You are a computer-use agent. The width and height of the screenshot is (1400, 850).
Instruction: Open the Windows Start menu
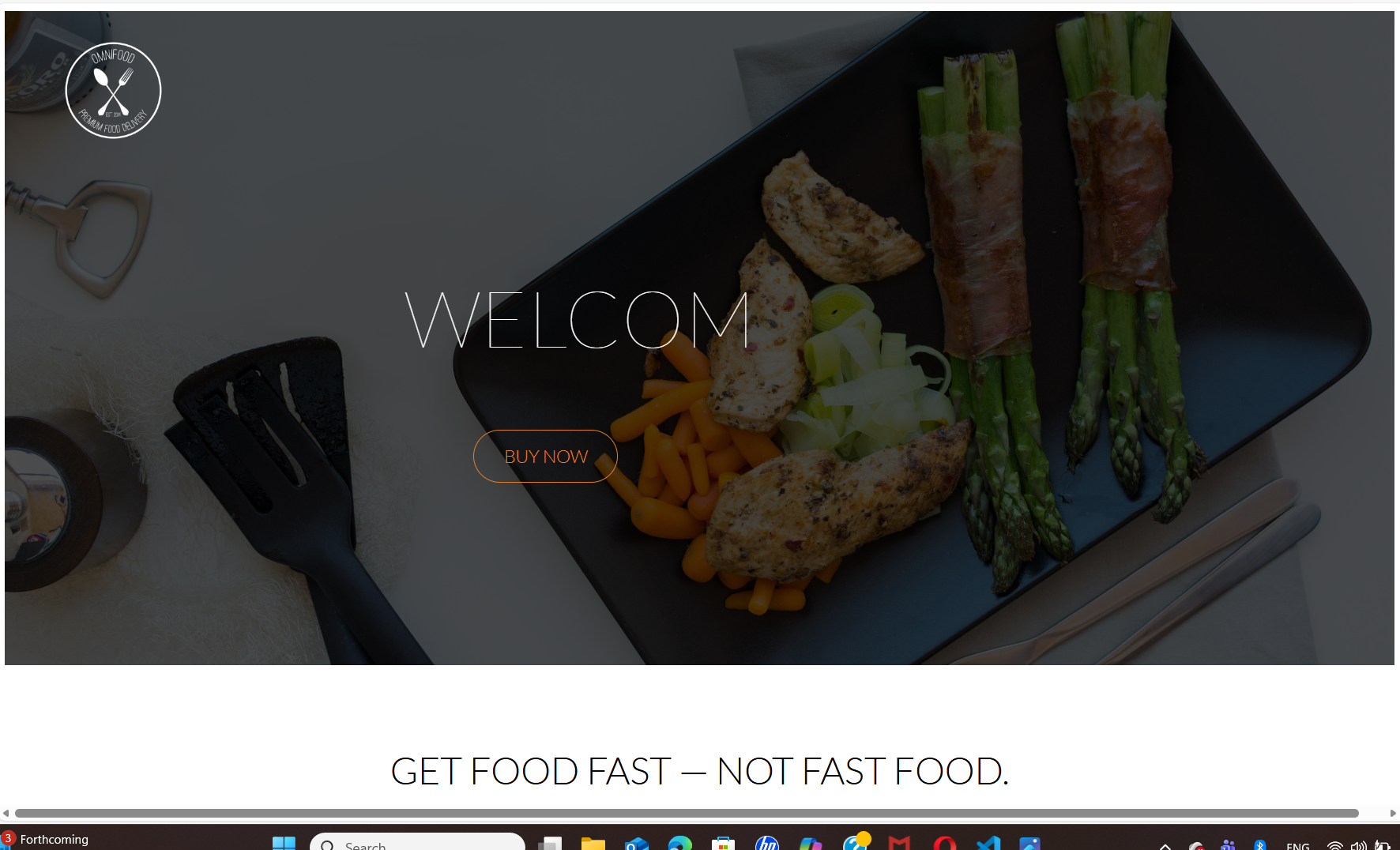point(284,844)
